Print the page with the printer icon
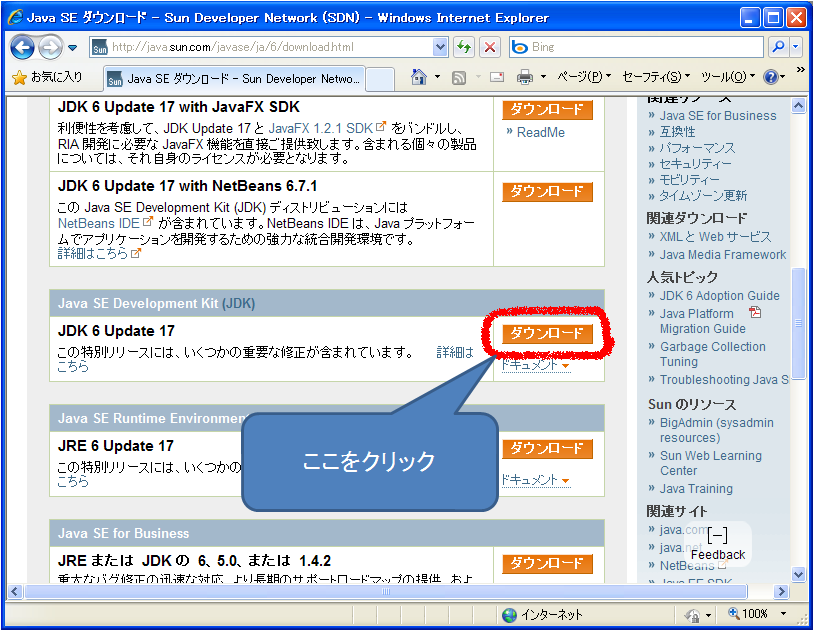814x631 pixels. (525, 77)
